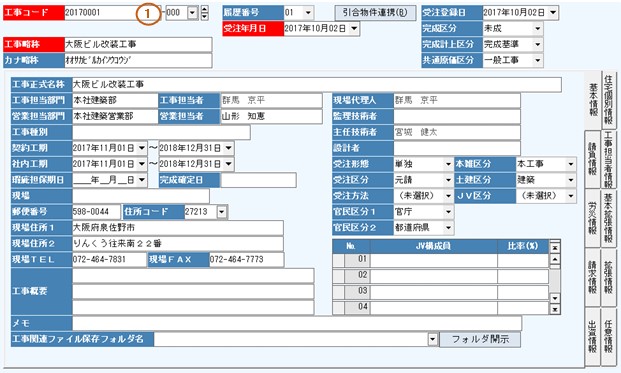The image size is (621, 373).
Task: Click the メモ input field
Action: click(x=297, y=323)
